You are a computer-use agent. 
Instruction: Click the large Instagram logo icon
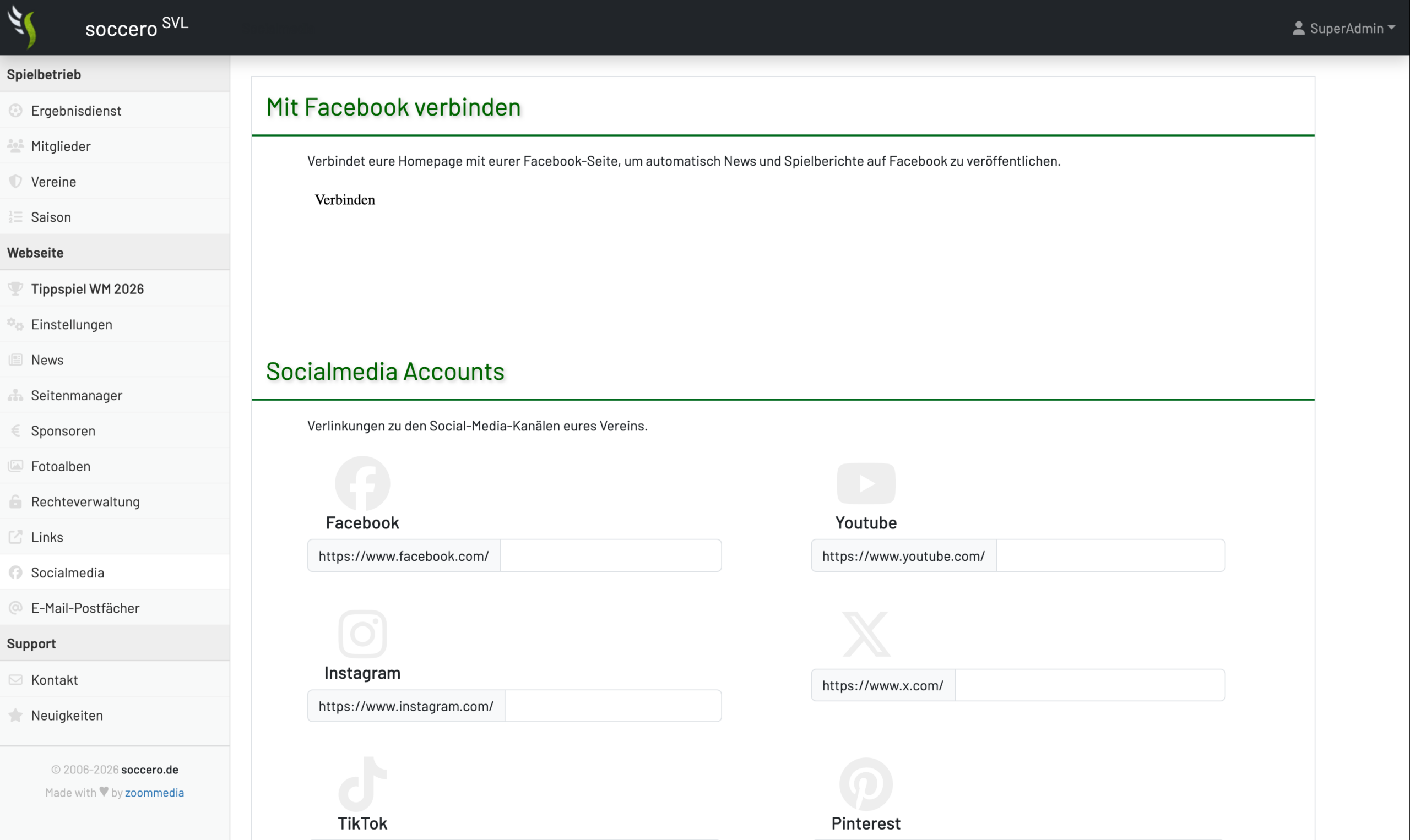362,634
